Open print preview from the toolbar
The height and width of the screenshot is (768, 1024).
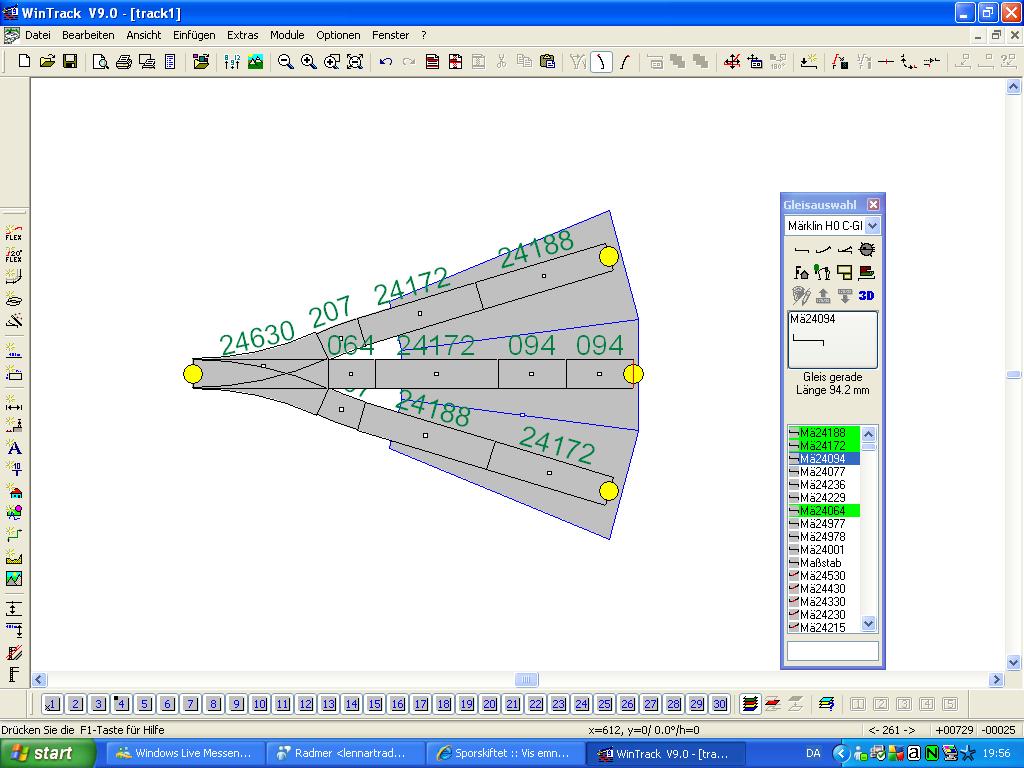pos(101,62)
